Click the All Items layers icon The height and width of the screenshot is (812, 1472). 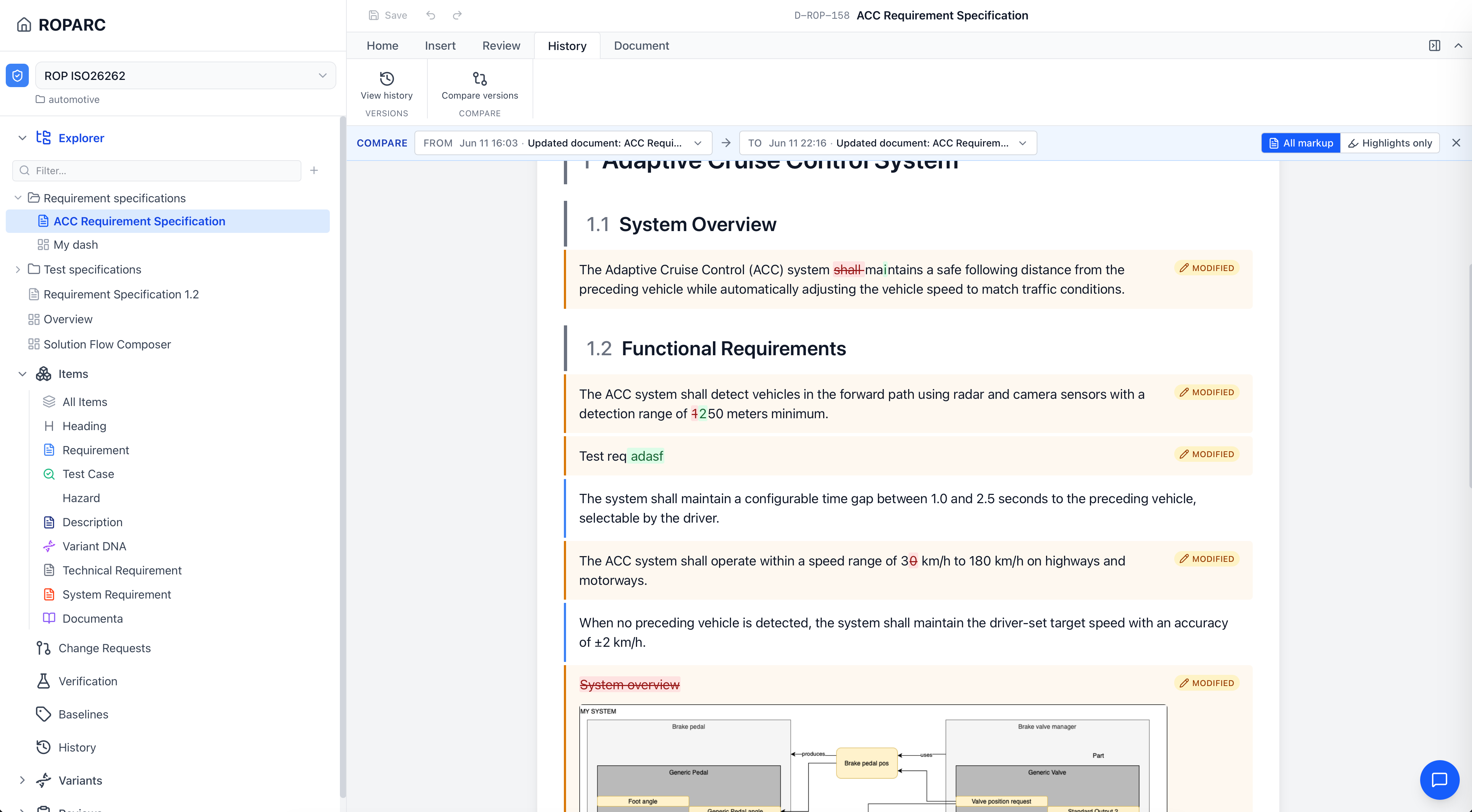(49, 402)
